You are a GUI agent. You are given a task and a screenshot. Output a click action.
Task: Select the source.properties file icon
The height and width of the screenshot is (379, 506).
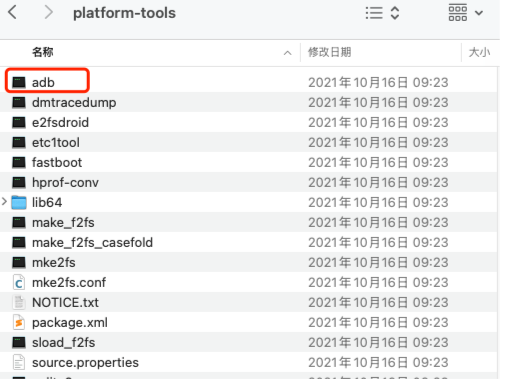coord(19,362)
